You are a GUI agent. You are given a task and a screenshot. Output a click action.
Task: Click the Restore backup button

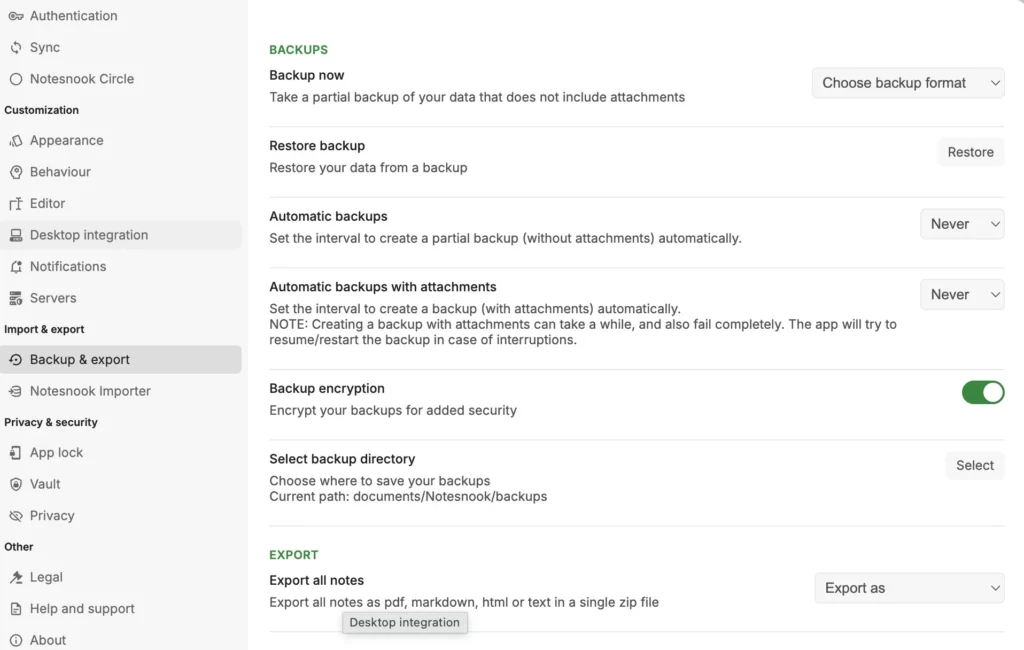coord(970,152)
